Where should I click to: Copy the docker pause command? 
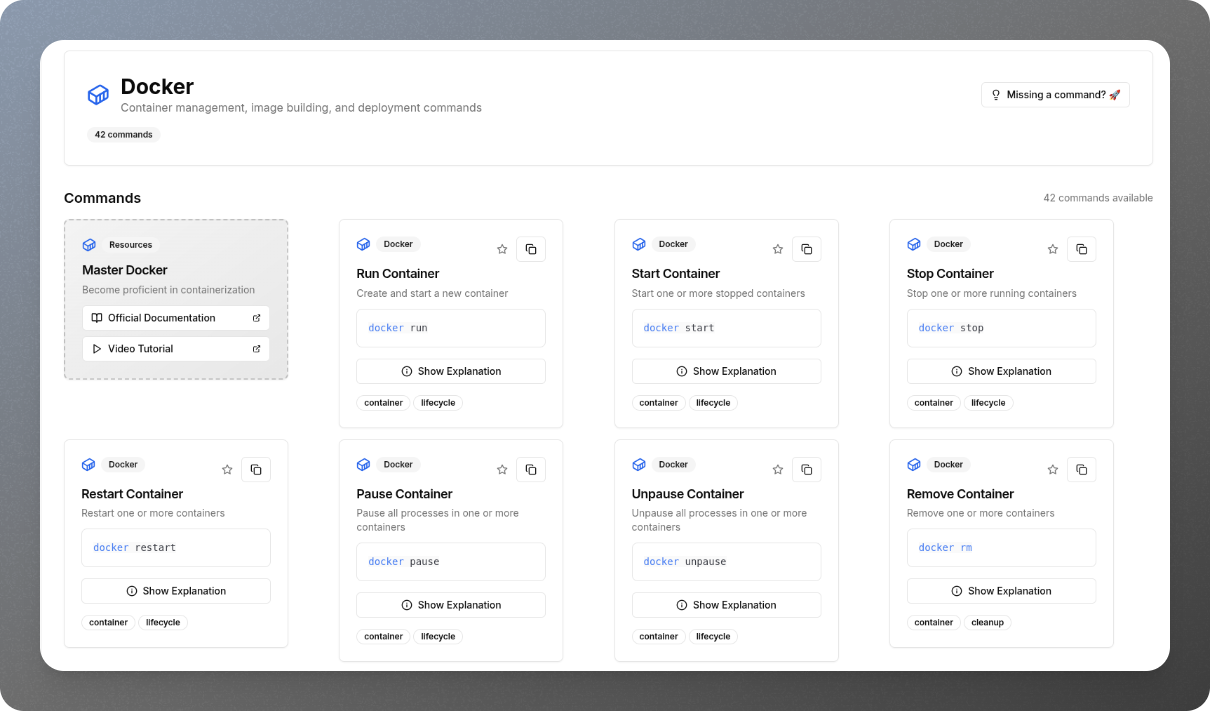point(531,469)
